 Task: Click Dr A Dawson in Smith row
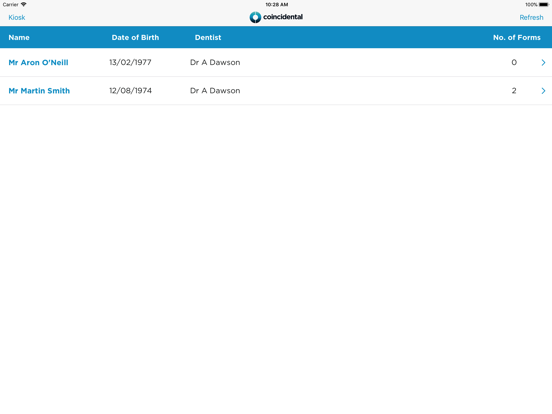click(x=215, y=90)
